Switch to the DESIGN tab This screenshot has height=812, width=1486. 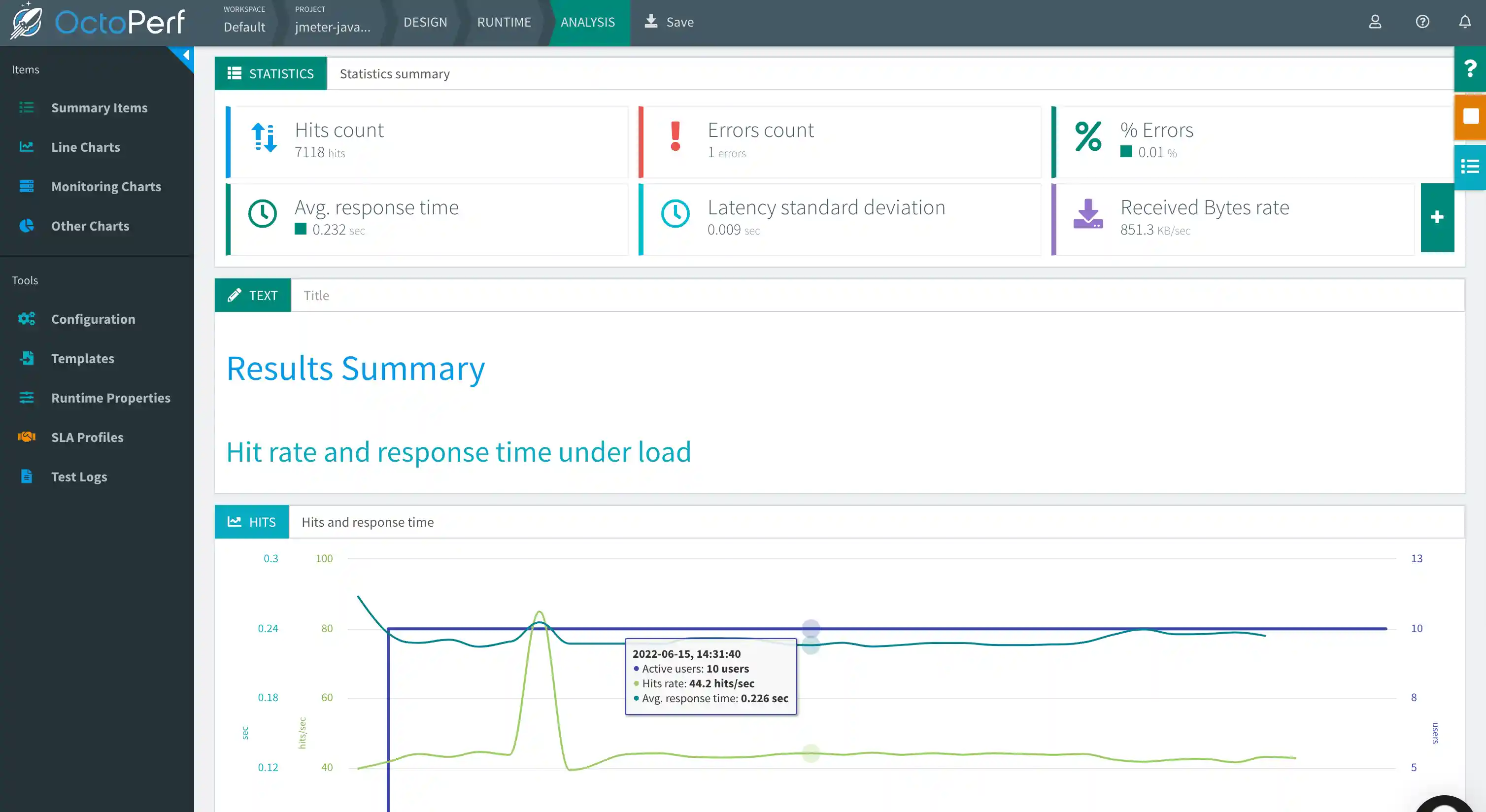tap(425, 22)
